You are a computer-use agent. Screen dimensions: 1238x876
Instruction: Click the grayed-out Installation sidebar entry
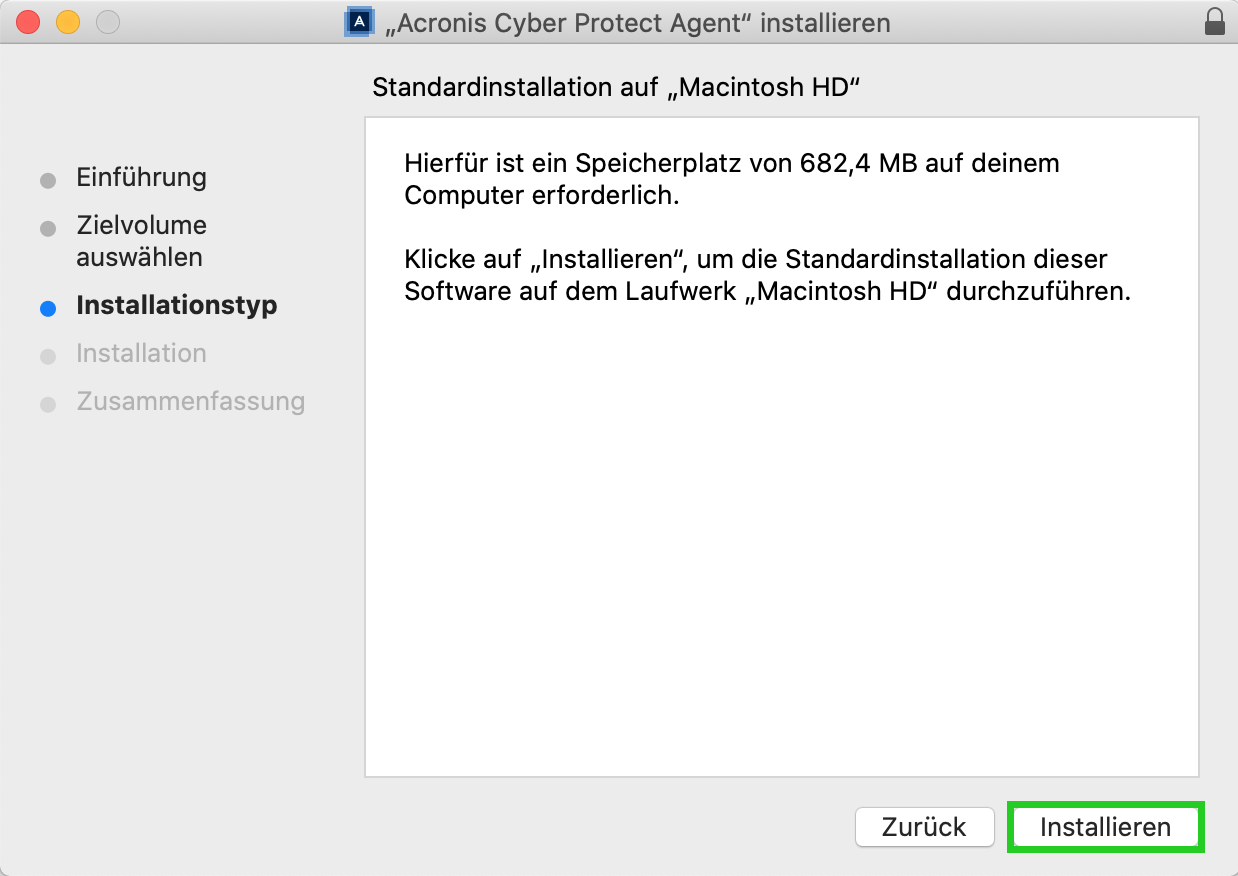[141, 354]
